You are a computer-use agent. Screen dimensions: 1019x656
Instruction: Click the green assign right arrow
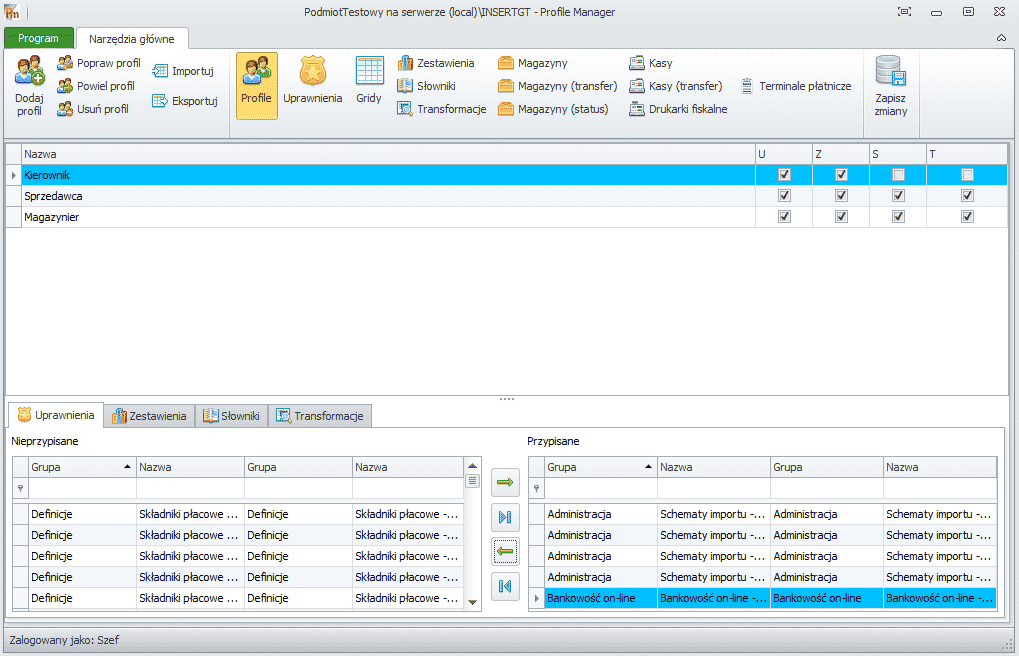[505, 482]
